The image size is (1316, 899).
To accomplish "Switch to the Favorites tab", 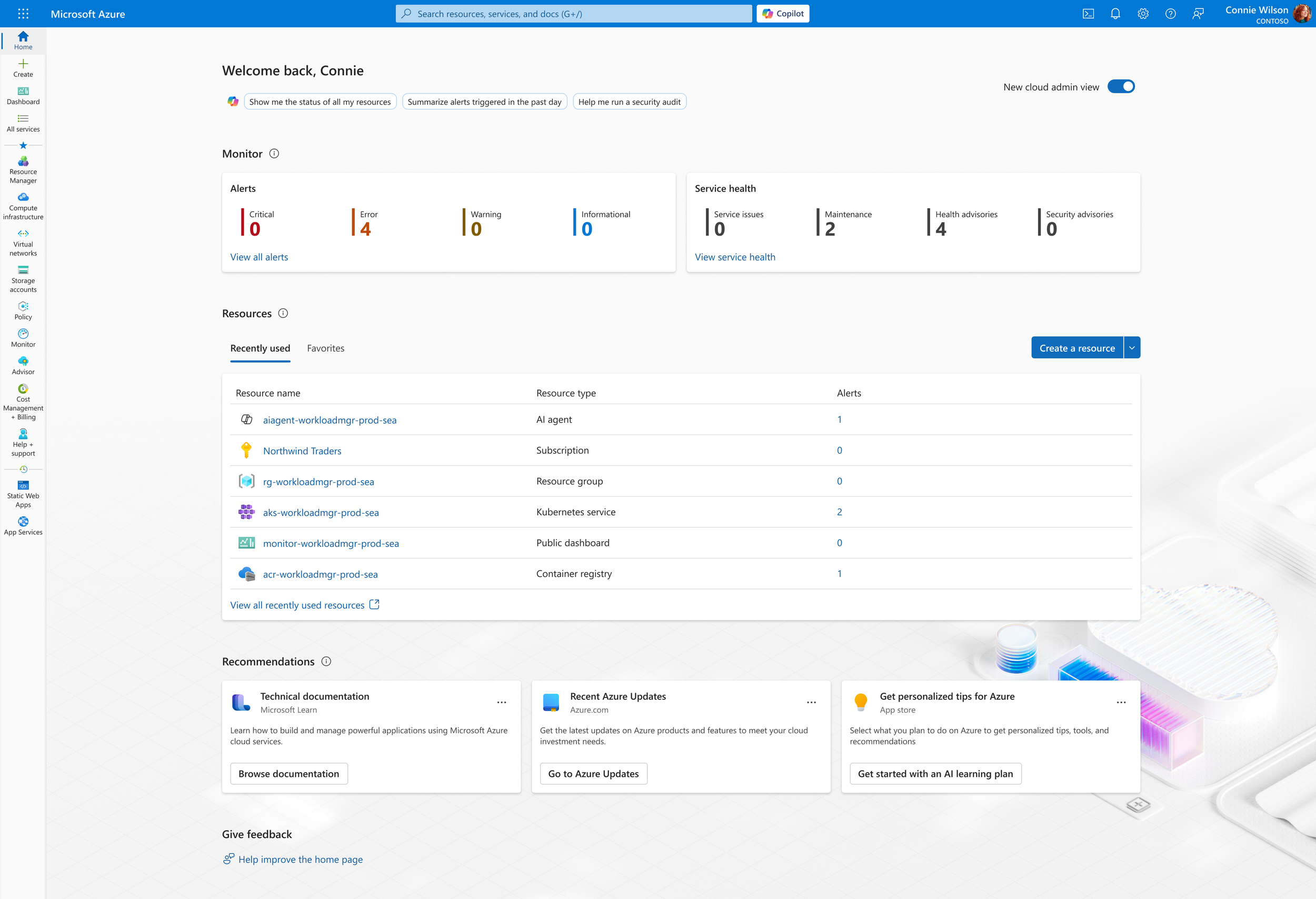I will 325,348.
